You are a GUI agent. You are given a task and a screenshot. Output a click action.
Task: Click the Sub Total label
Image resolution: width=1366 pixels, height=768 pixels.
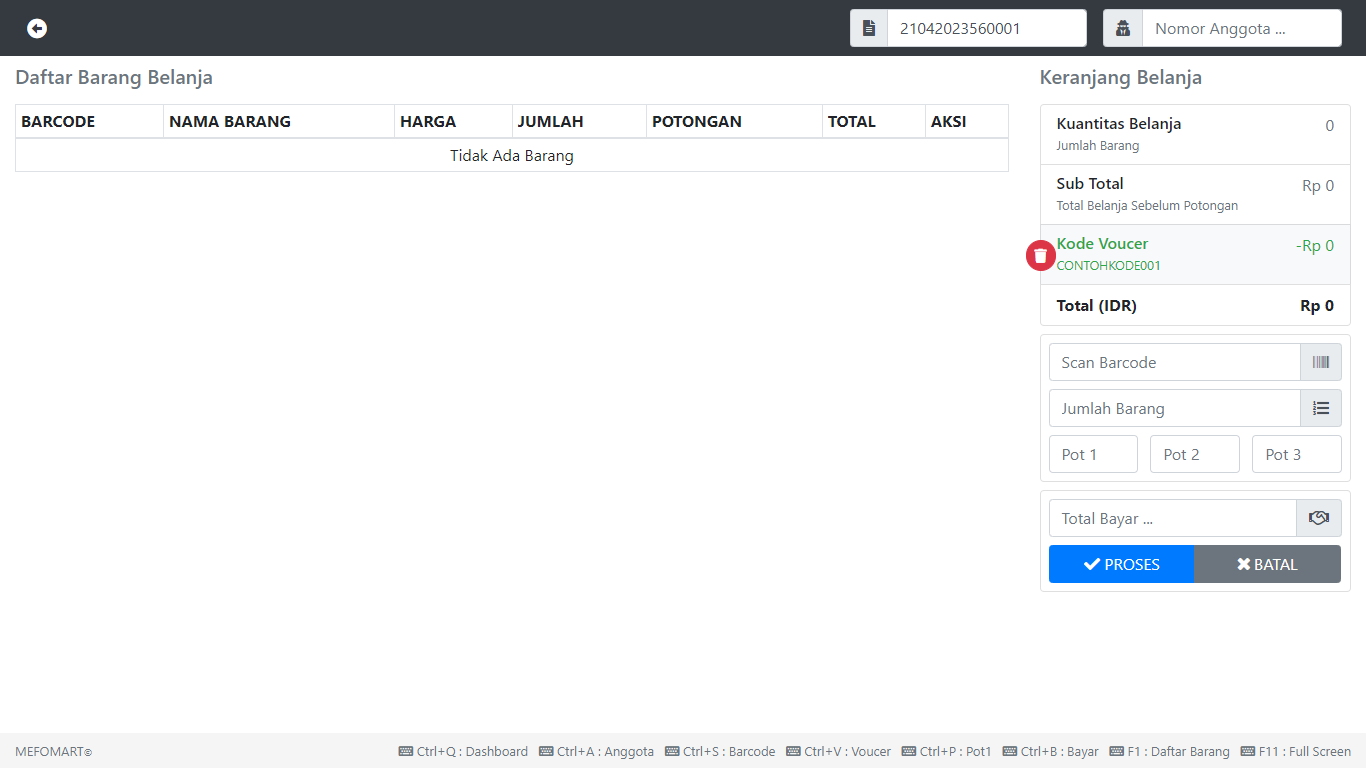[1090, 183]
